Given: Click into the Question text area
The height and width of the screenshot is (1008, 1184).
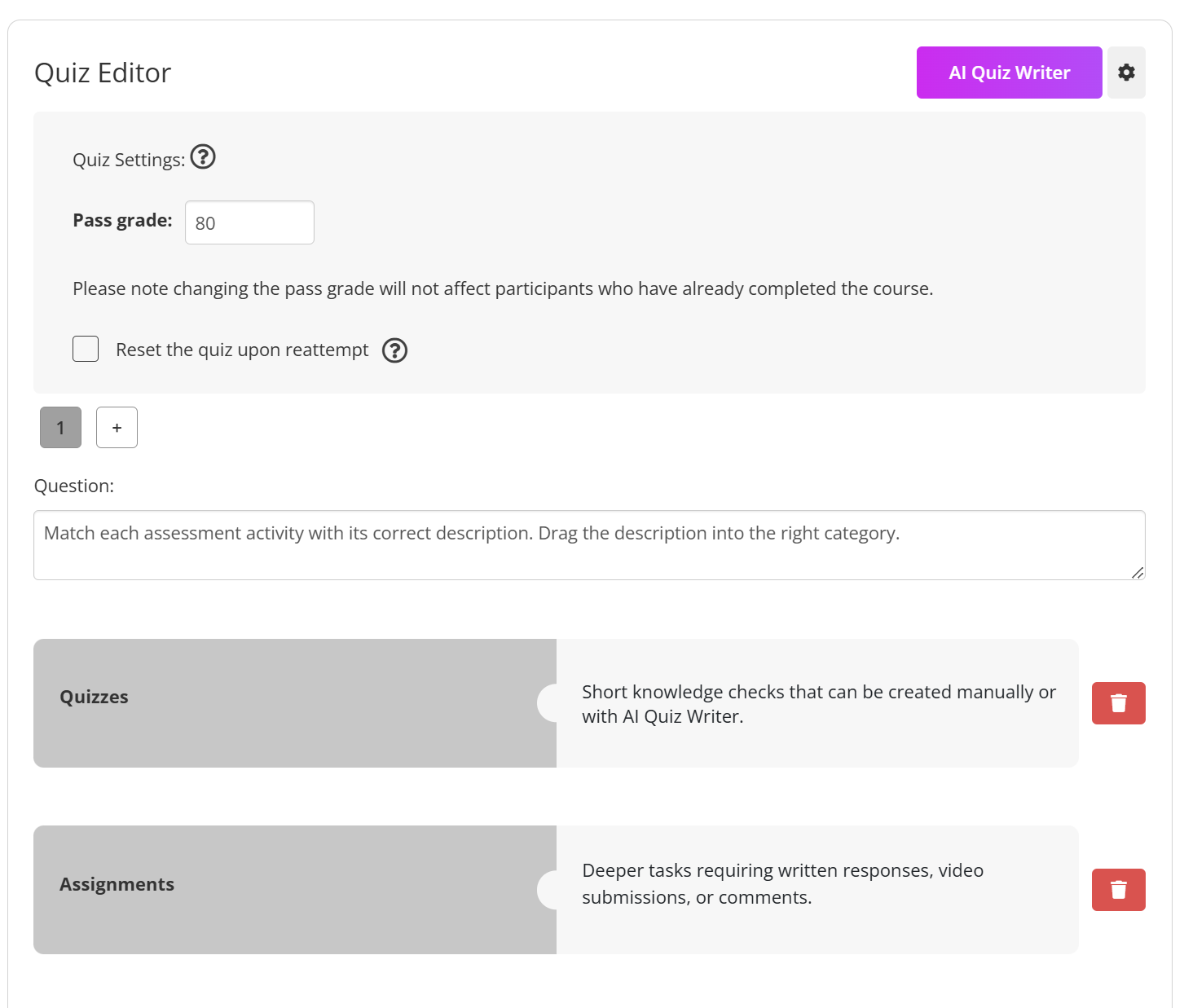Looking at the screenshot, I should tap(588, 545).
